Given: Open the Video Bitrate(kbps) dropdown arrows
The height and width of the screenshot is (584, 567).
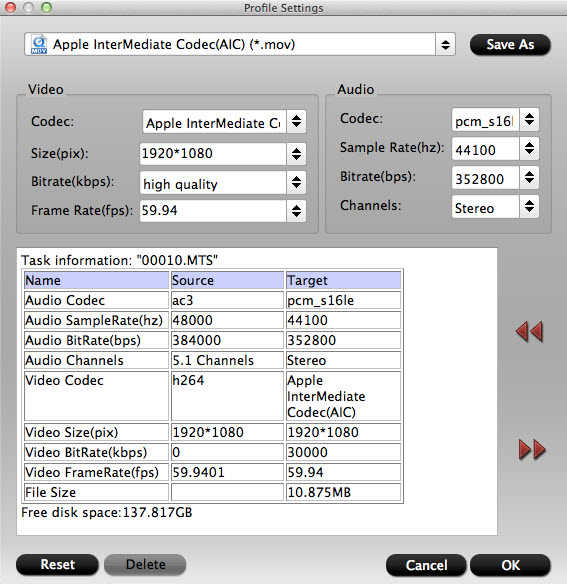Looking at the screenshot, I should pos(297,182).
